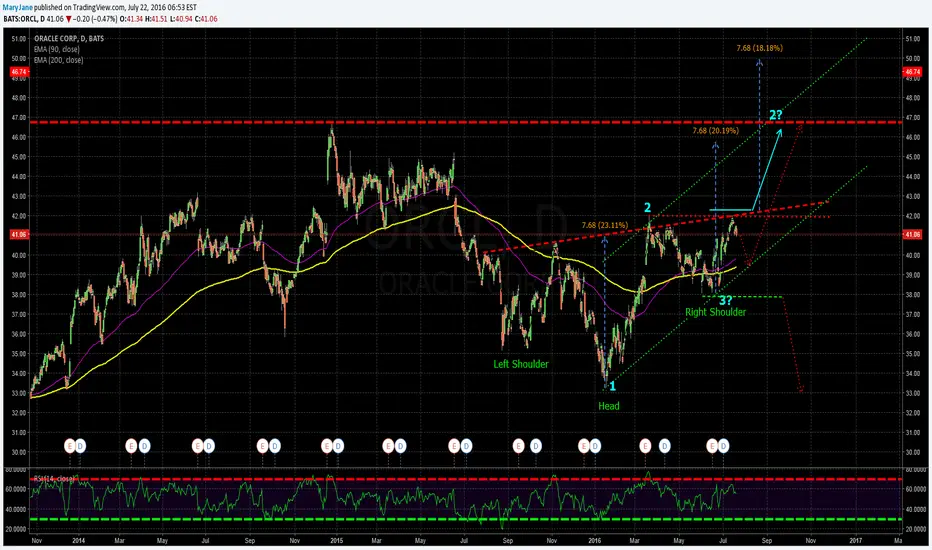The image size is (932, 550).
Task: Click the red down-triangle price change indicator
Action: (69, 19)
